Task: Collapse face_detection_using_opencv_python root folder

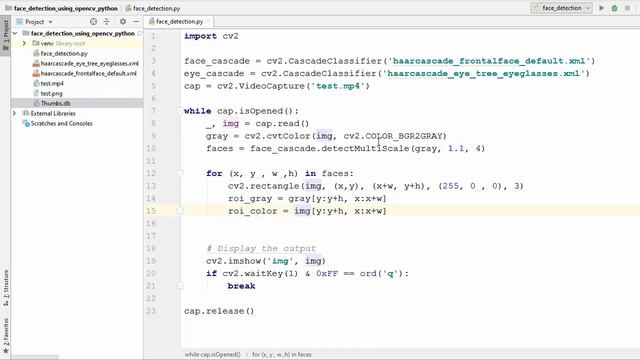Action: [15, 33]
